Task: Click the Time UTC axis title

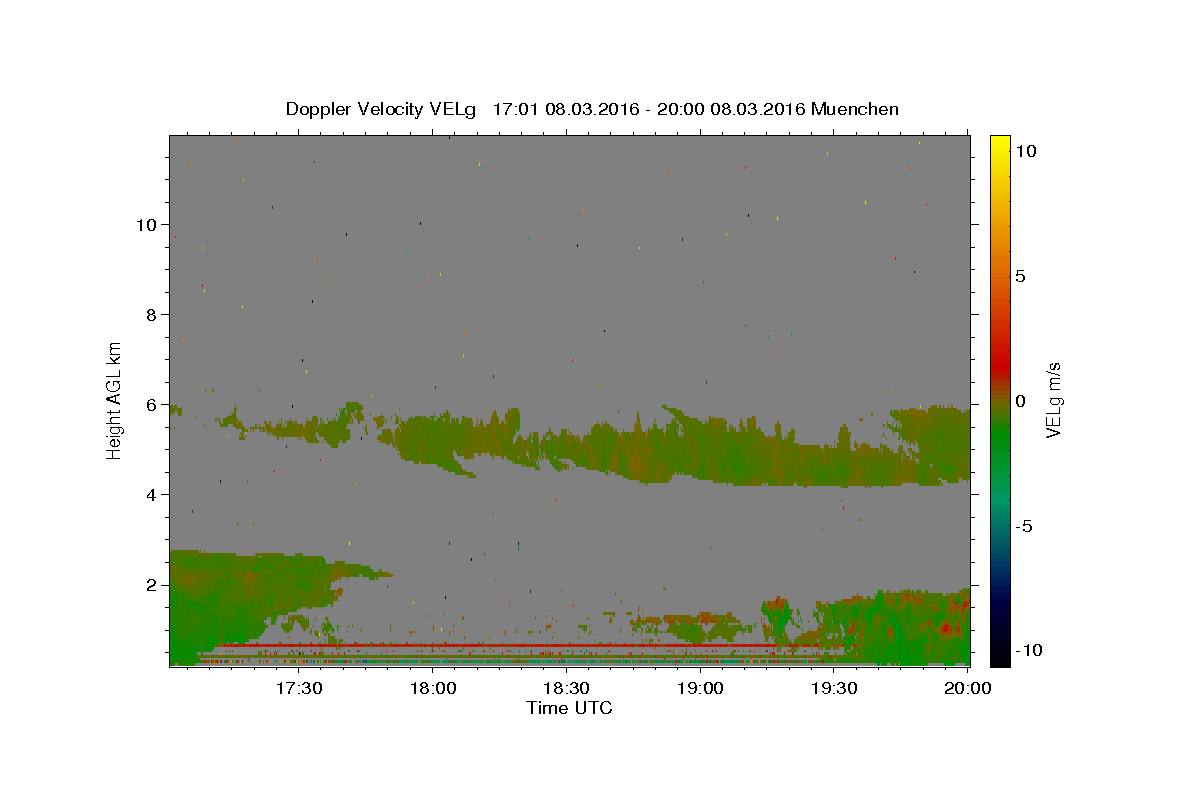Action: (569, 708)
